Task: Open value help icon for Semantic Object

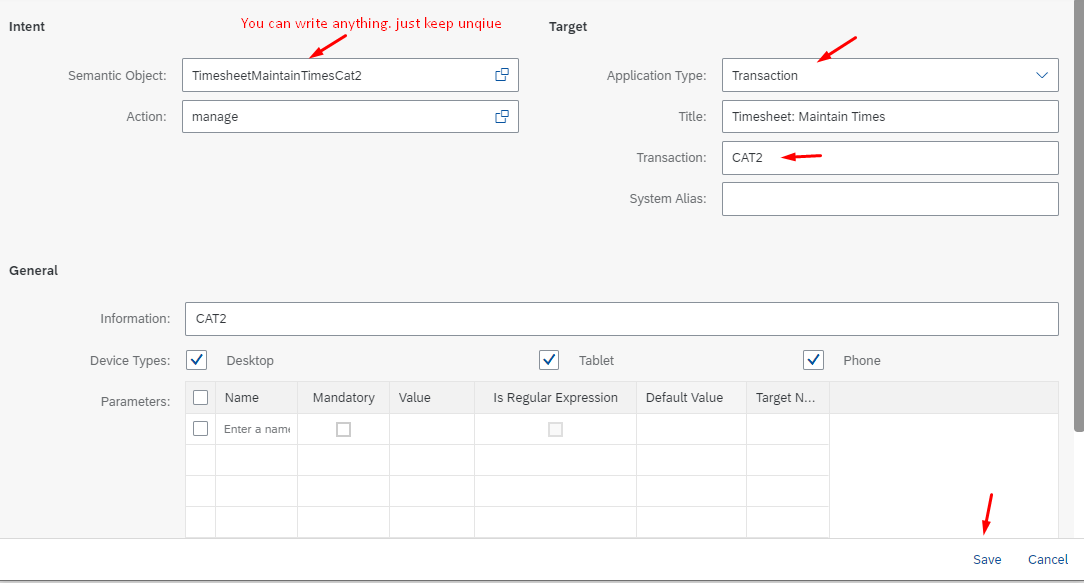Action: pos(502,75)
